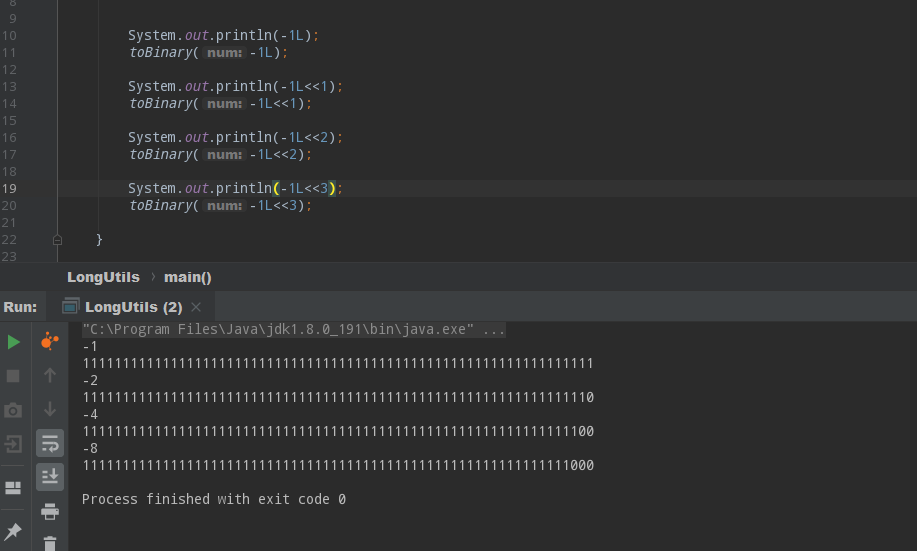Clear all console output with trash icon
917x551 pixels.
coord(49,543)
